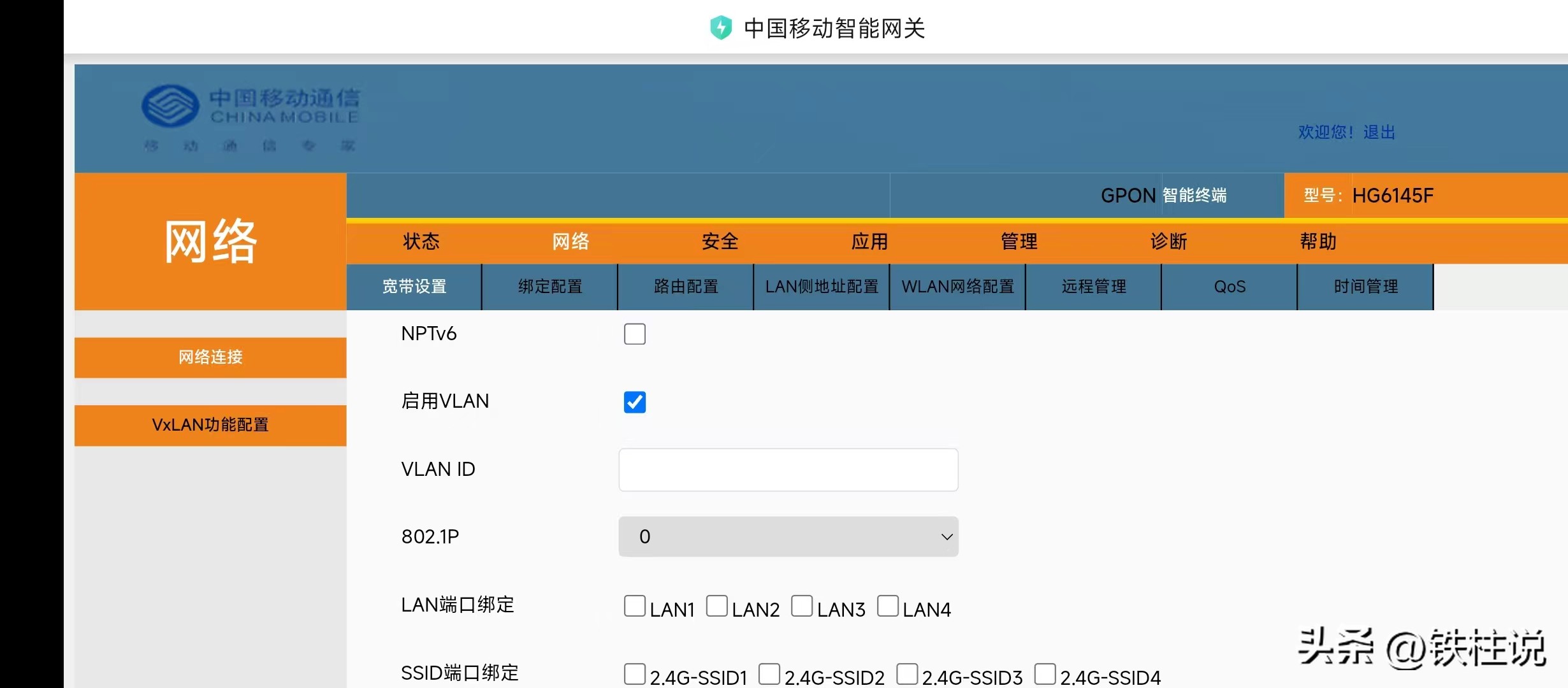Check the LAN1 port binding checkbox
The width and height of the screenshot is (1568, 688).
[634, 606]
